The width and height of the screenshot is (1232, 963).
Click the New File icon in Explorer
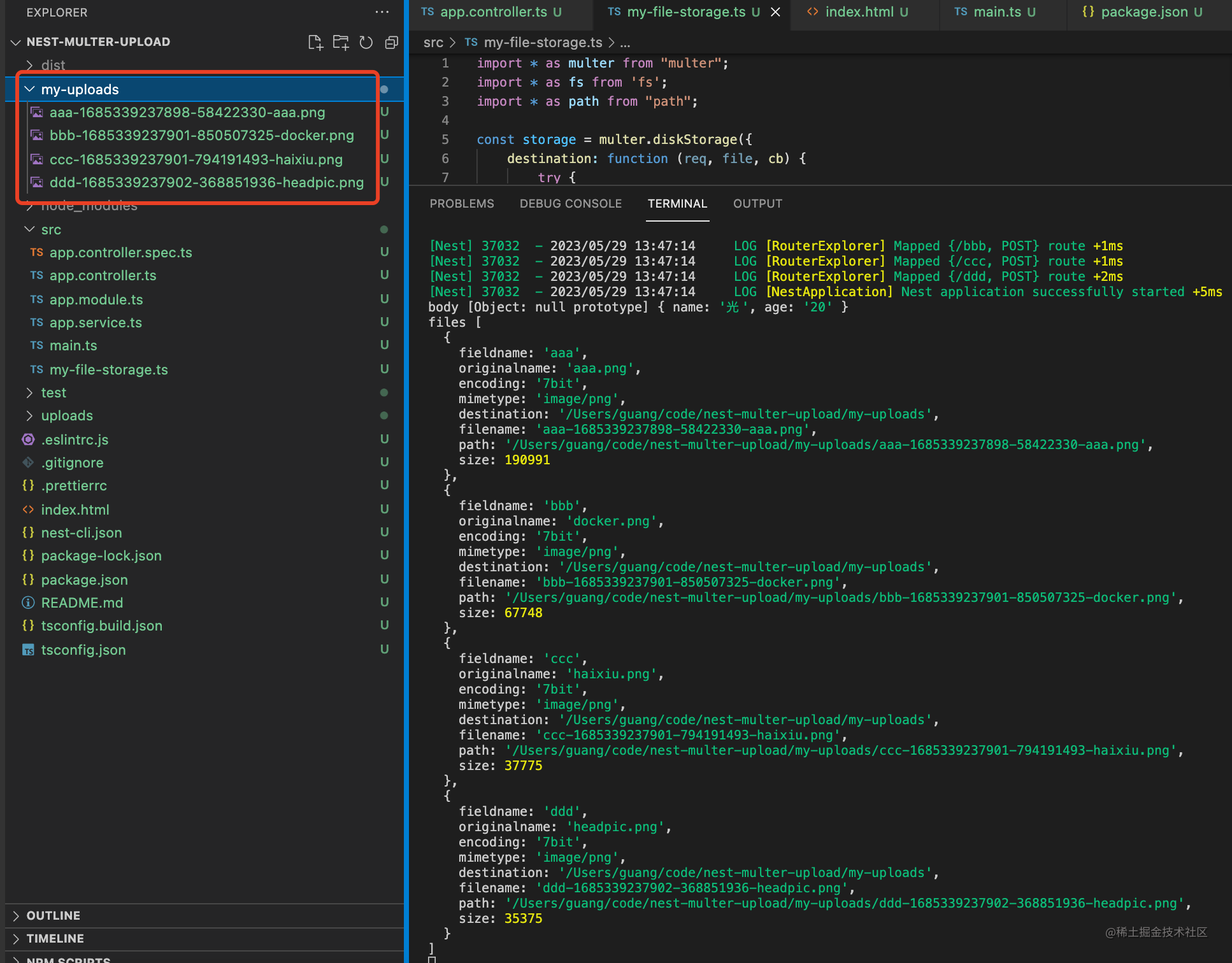tap(315, 43)
